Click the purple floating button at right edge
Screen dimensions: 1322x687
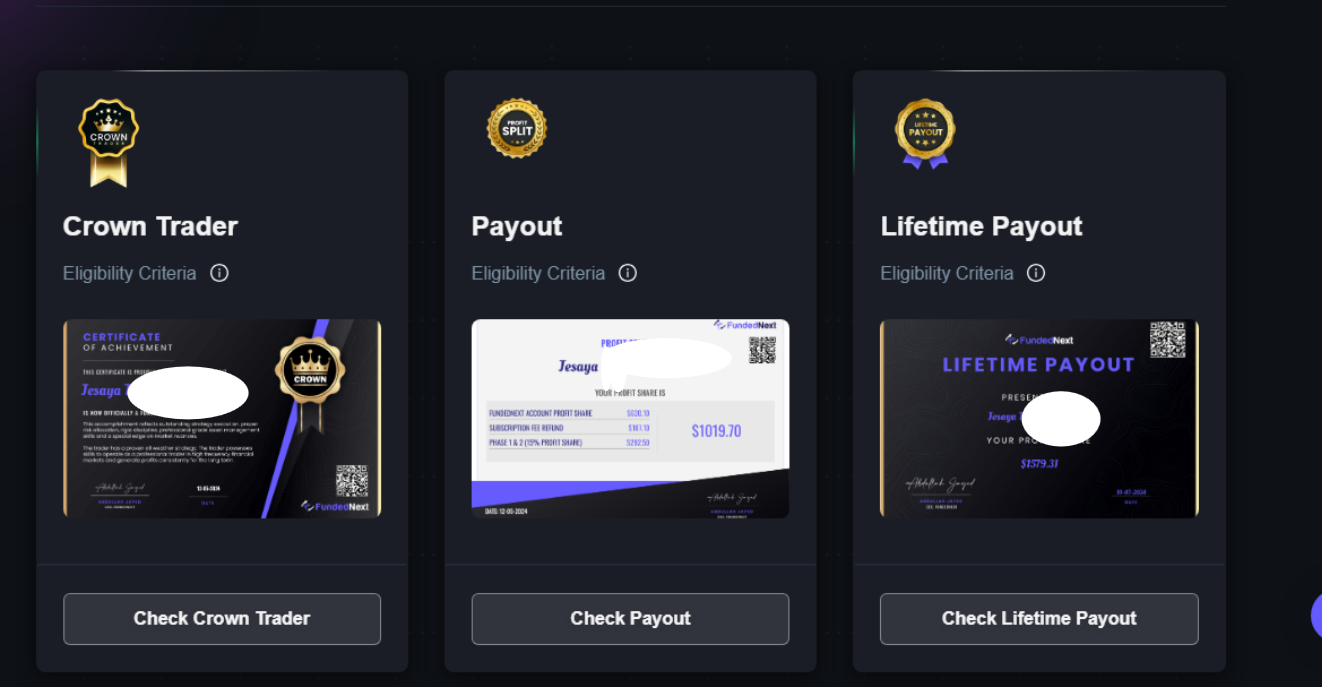pyautogui.click(x=1316, y=615)
